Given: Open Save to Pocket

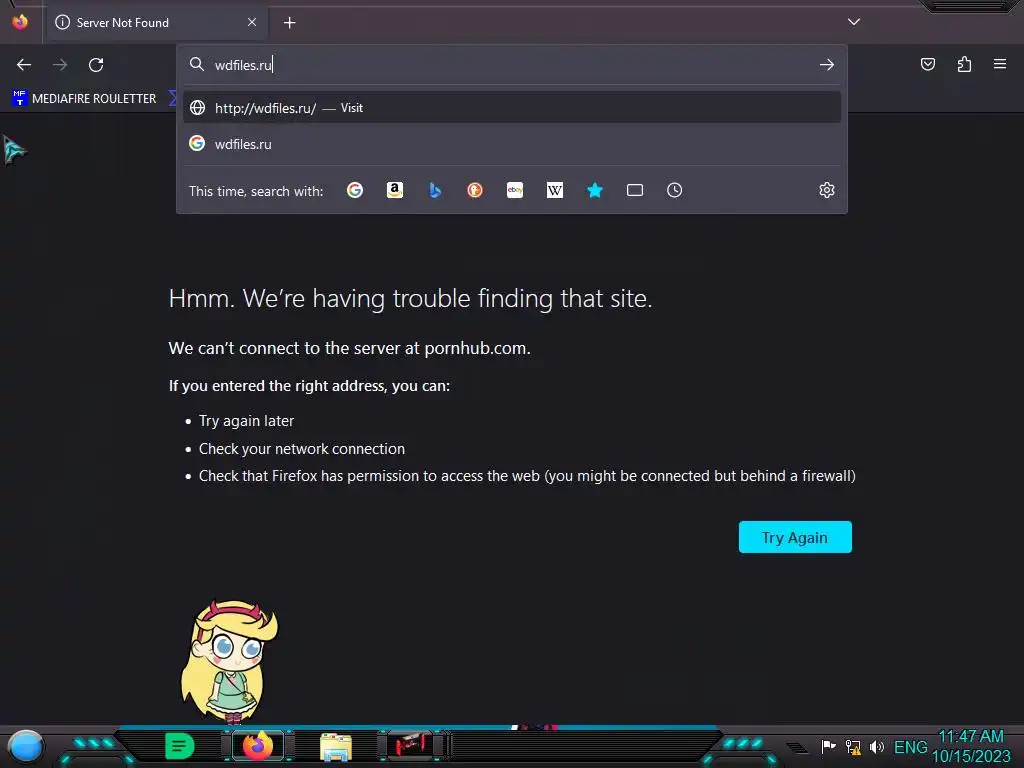Looking at the screenshot, I should coord(928,64).
